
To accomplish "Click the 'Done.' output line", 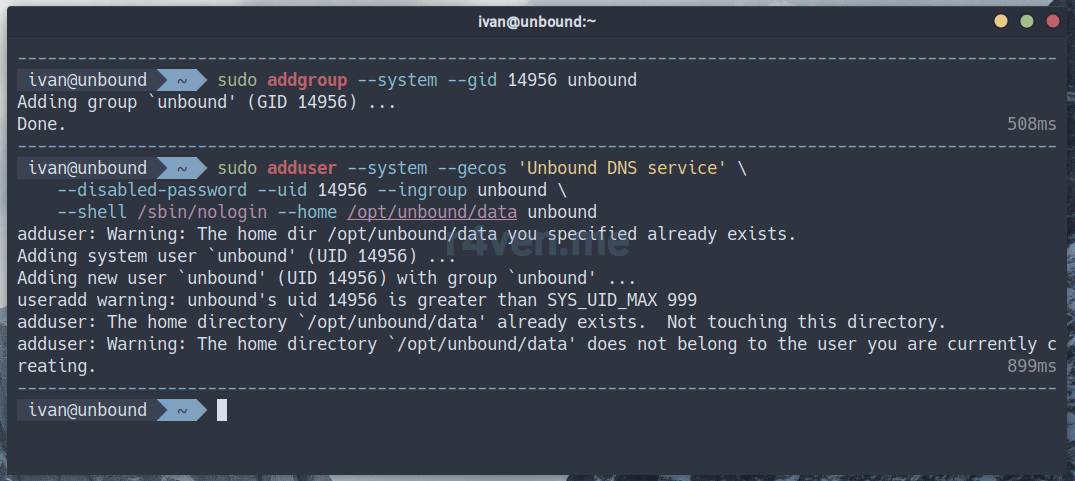I will pos(42,125).
